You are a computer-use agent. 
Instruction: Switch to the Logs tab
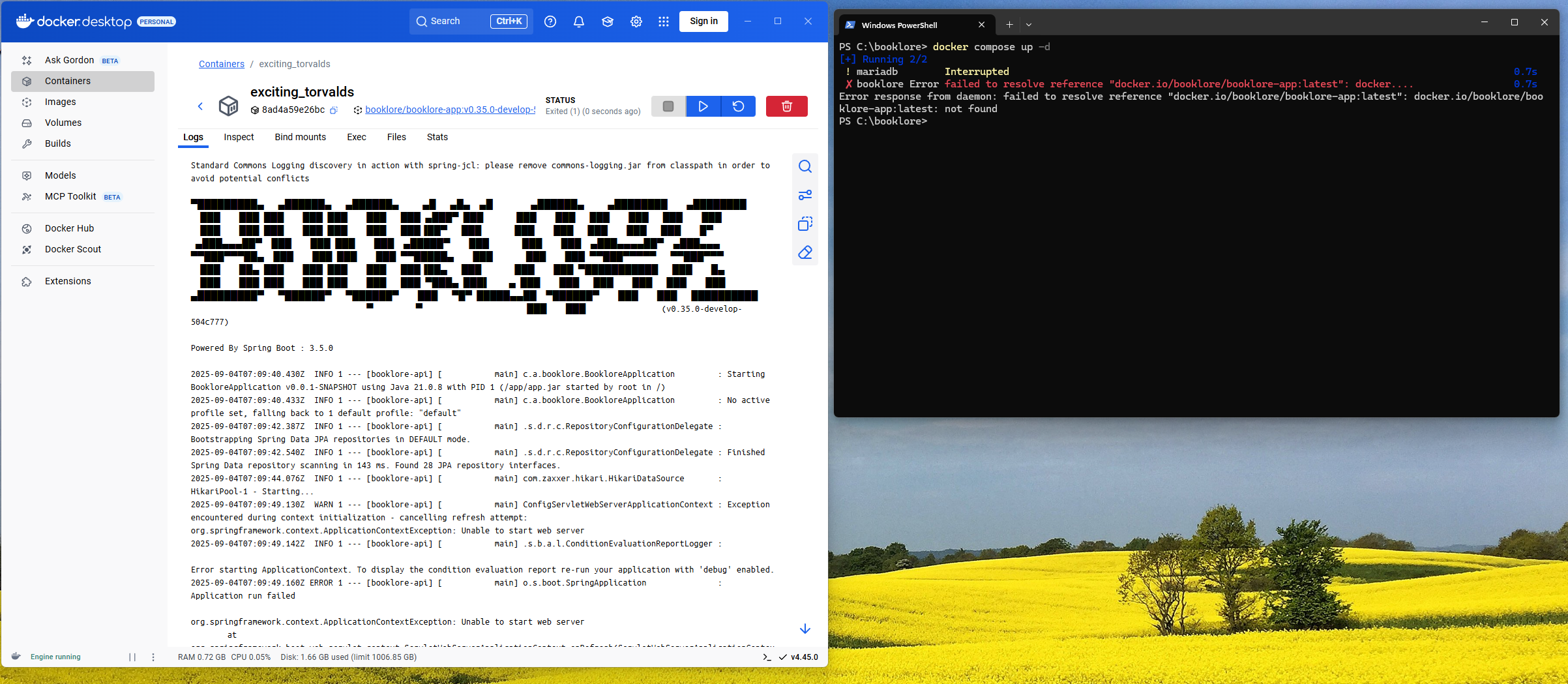(x=193, y=137)
